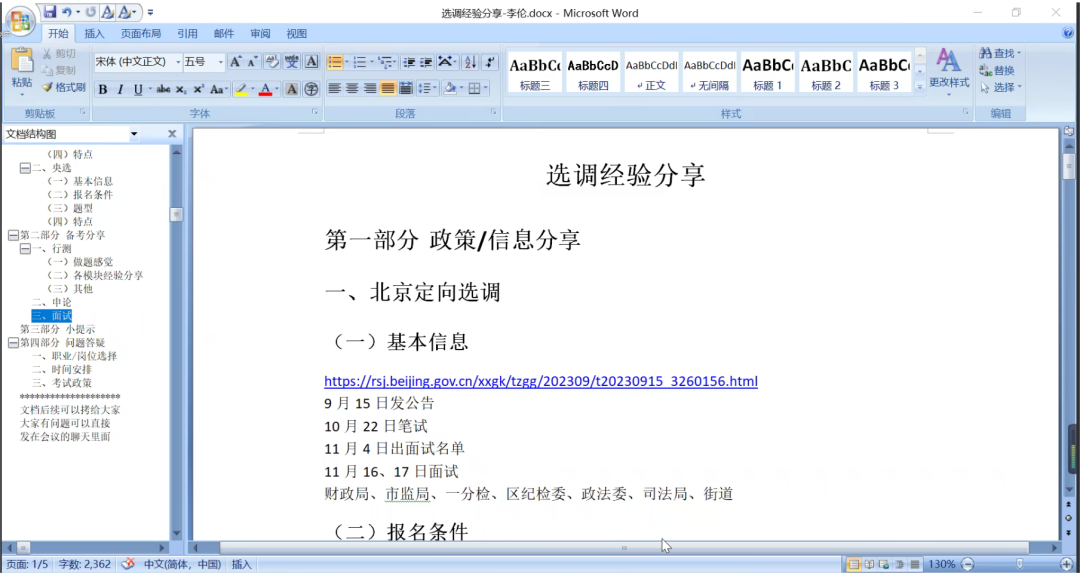
Task: Toggle superscript formatting
Action: point(199,89)
